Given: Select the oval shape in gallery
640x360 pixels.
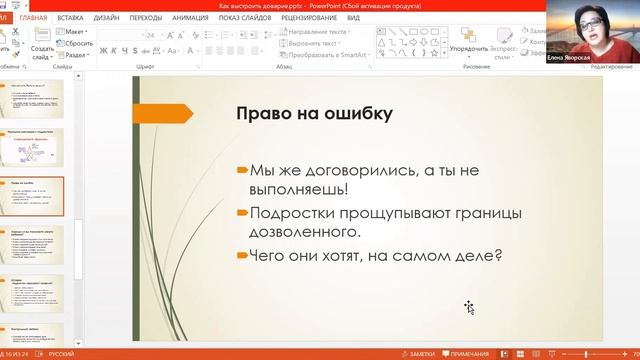Looking at the screenshot, I should pos(424,31).
